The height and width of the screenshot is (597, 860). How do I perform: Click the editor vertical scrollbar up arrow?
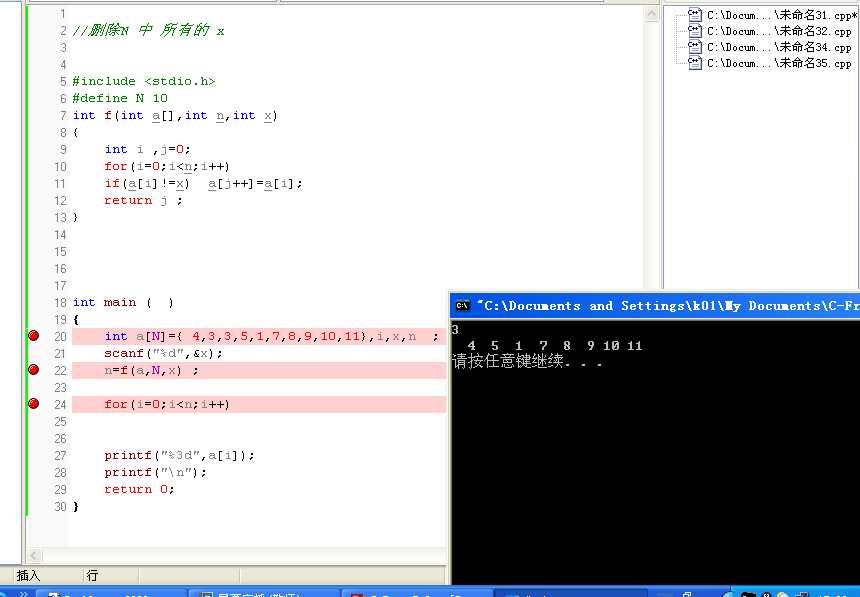pos(652,14)
